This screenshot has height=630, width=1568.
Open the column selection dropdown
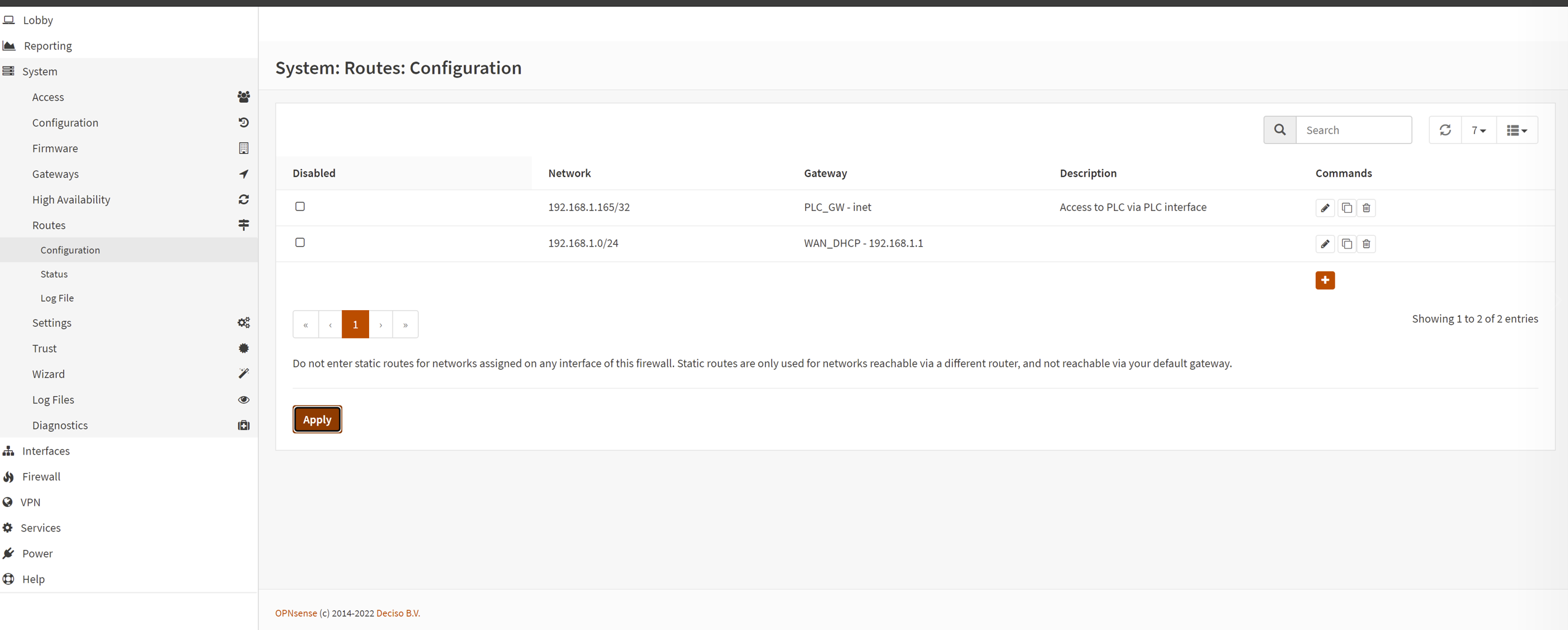(1516, 130)
